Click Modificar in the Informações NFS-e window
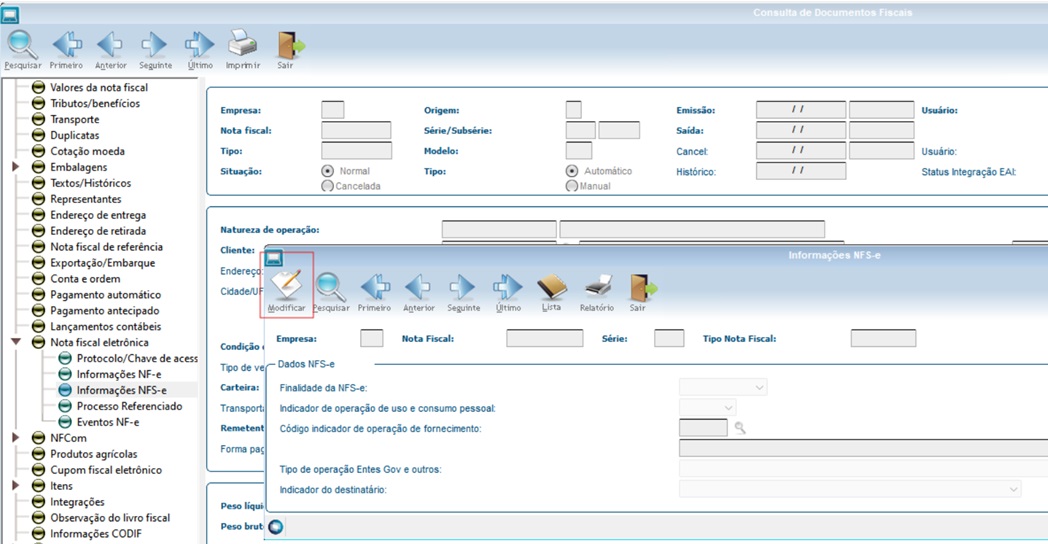 [287, 291]
